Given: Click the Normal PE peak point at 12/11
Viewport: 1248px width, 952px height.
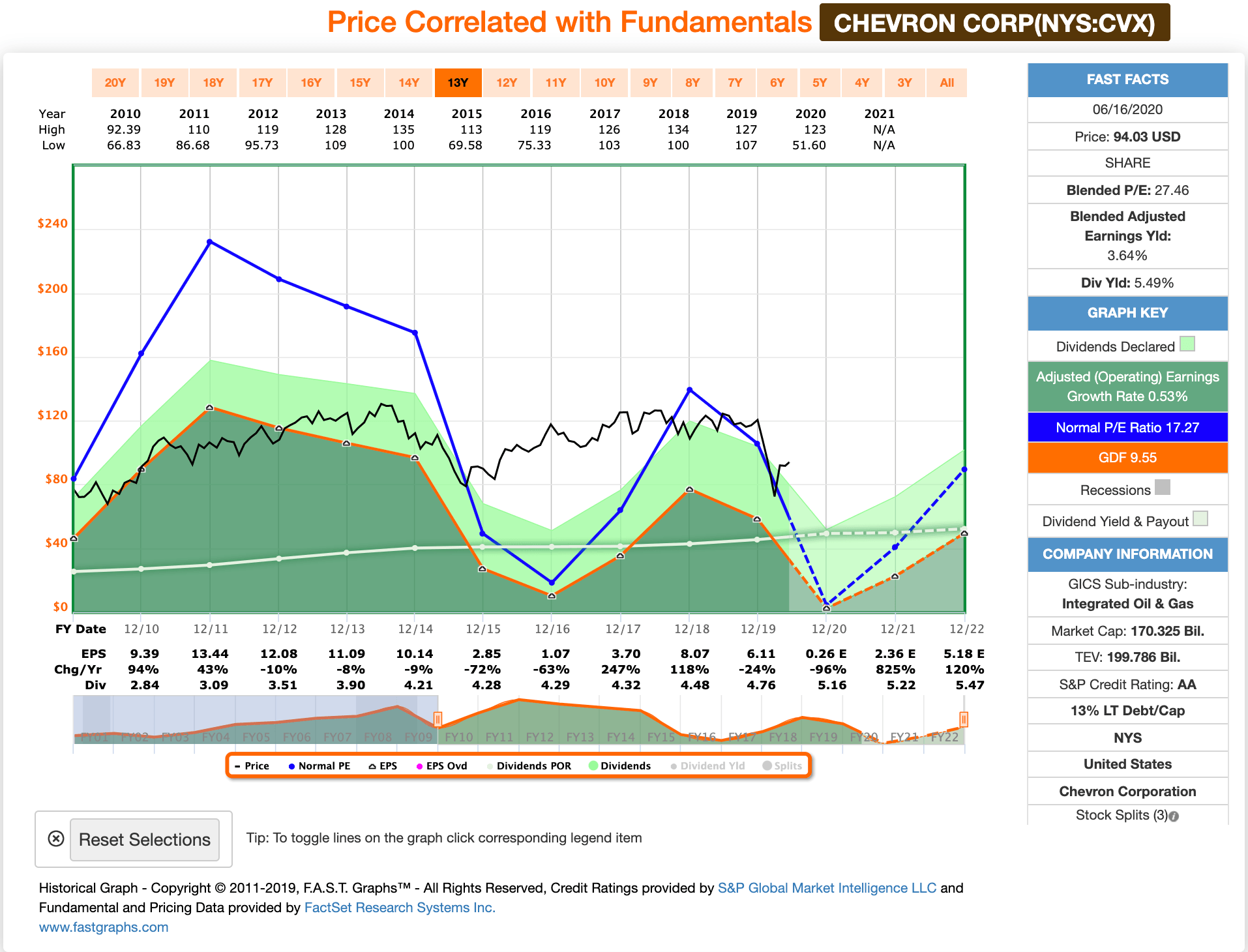Looking at the screenshot, I should point(209,242).
